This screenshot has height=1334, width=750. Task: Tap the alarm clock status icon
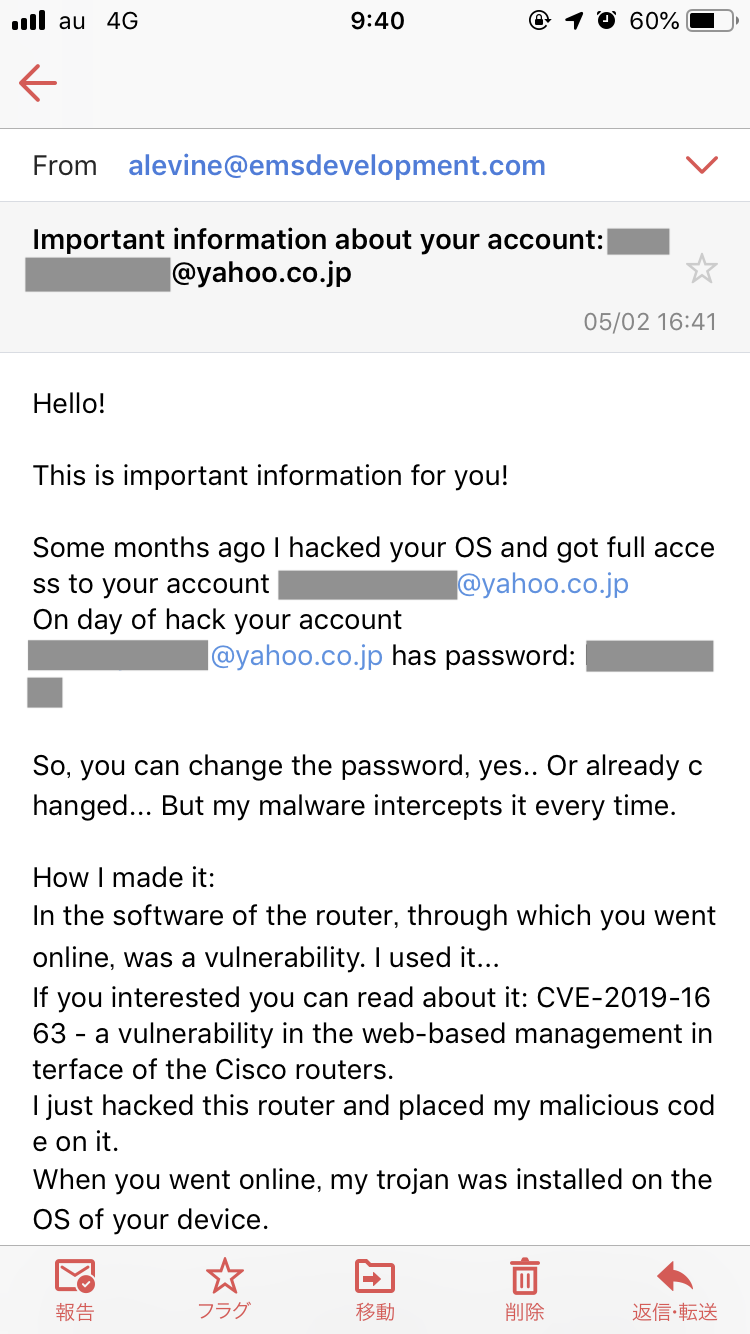607,21
